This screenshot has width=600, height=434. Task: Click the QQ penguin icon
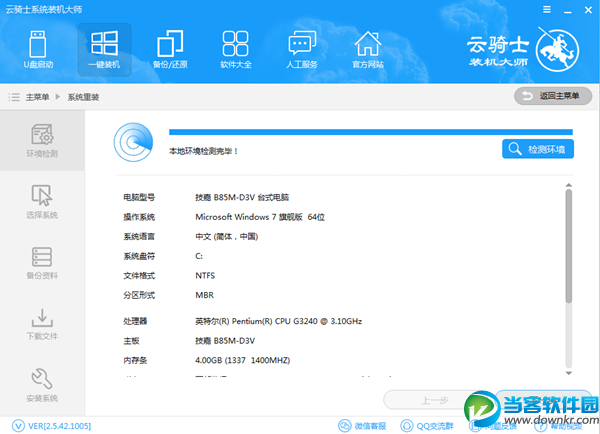[406, 426]
